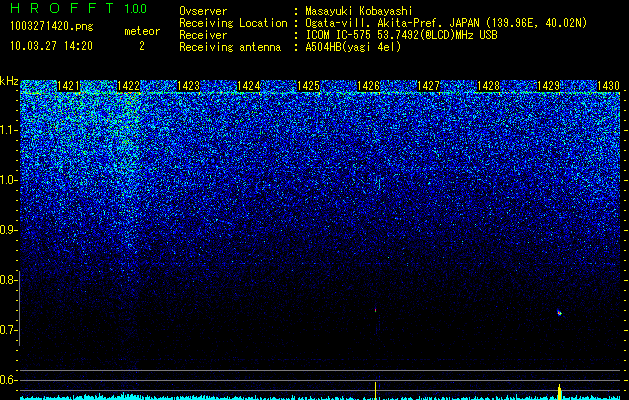Viewport: 629px width, 400px height.
Task: Click the 1424 time marker
Action: (249, 86)
